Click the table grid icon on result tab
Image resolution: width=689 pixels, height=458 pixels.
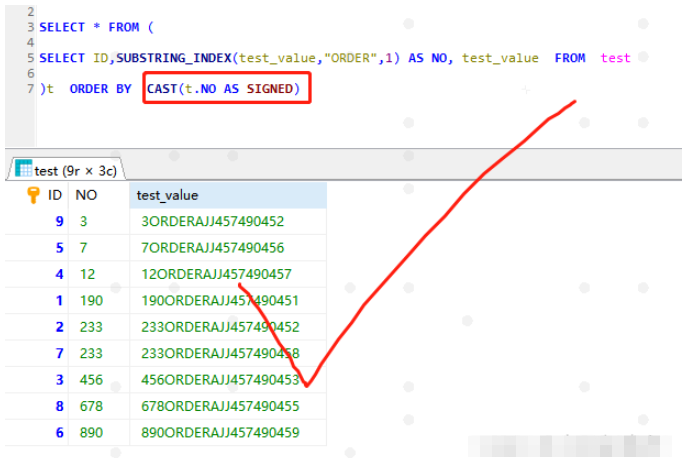coord(23,168)
